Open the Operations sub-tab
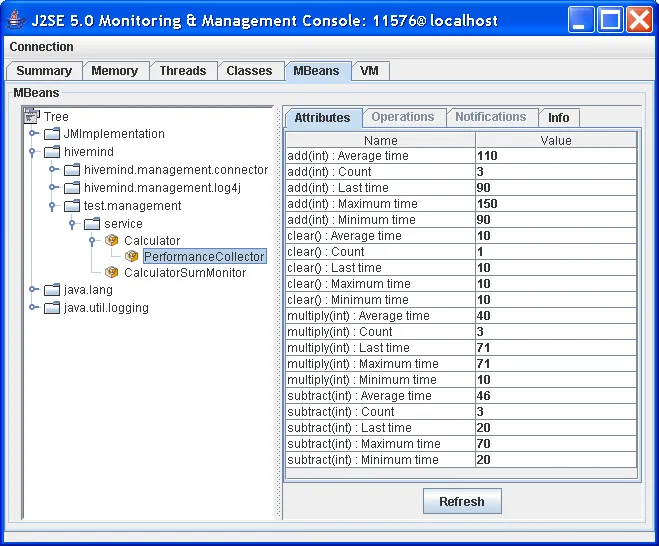The image size is (659, 546). coord(403,117)
